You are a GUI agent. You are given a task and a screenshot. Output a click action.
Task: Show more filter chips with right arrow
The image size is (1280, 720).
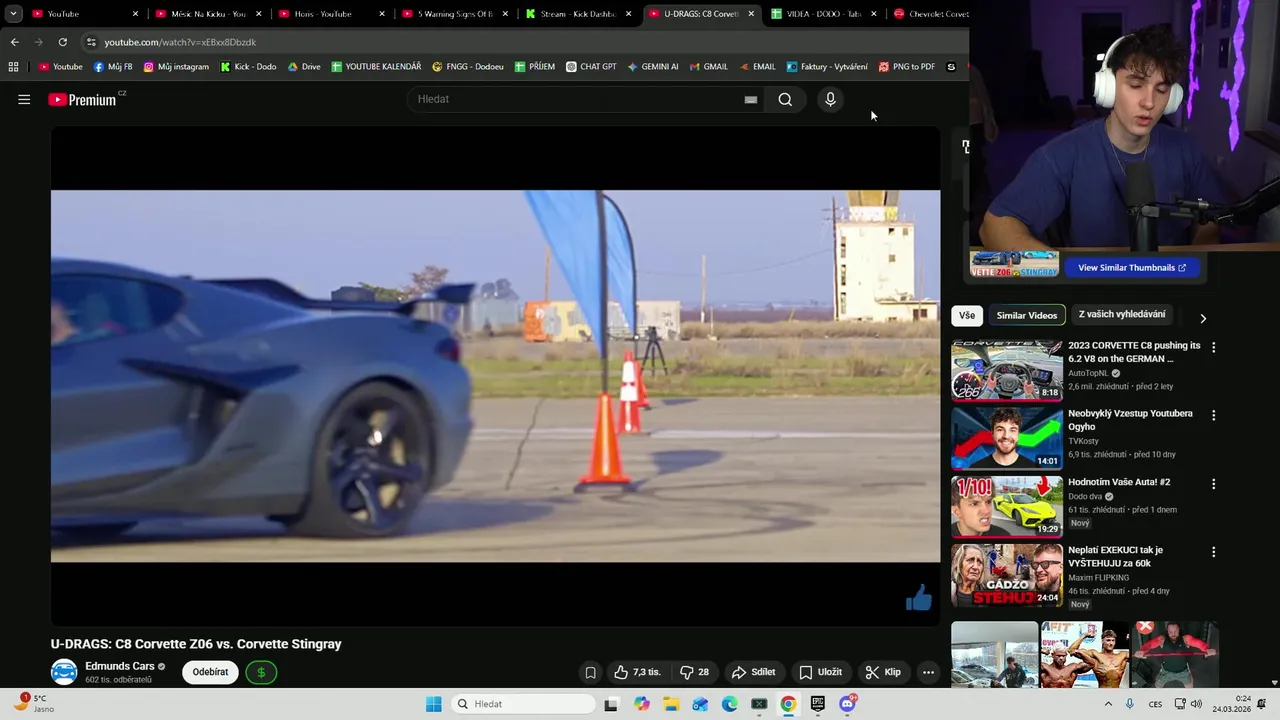click(1203, 318)
